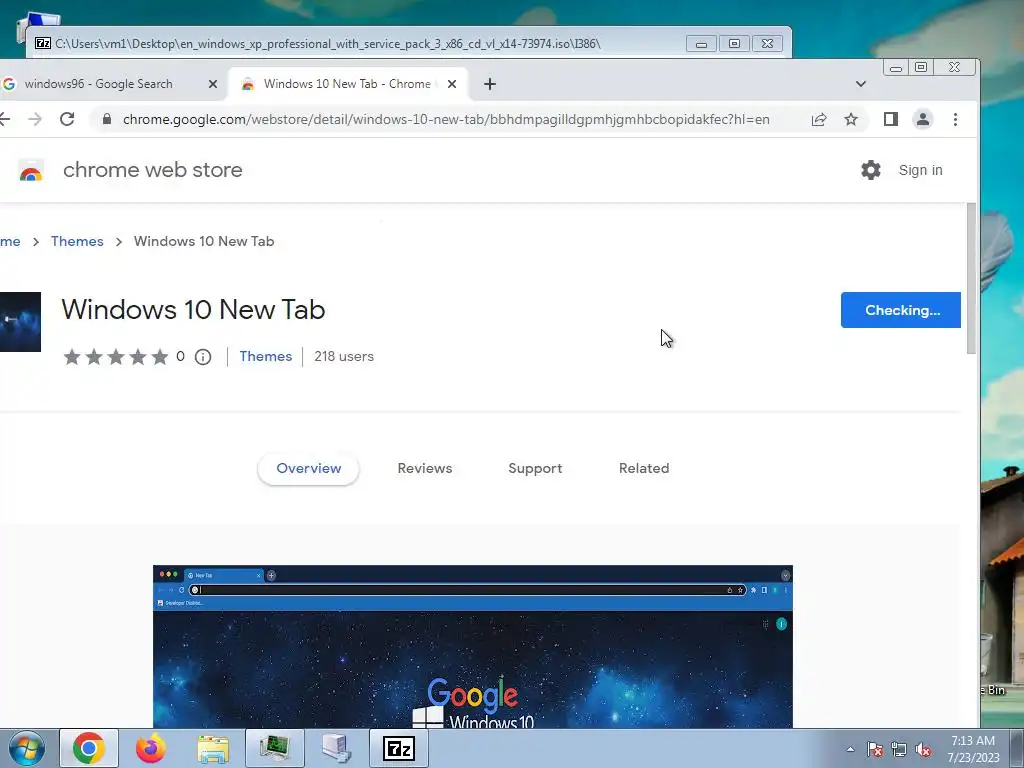Open Chrome Web Store settings gear
The height and width of the screenshot is (768, 1024).
pos(871,170)
